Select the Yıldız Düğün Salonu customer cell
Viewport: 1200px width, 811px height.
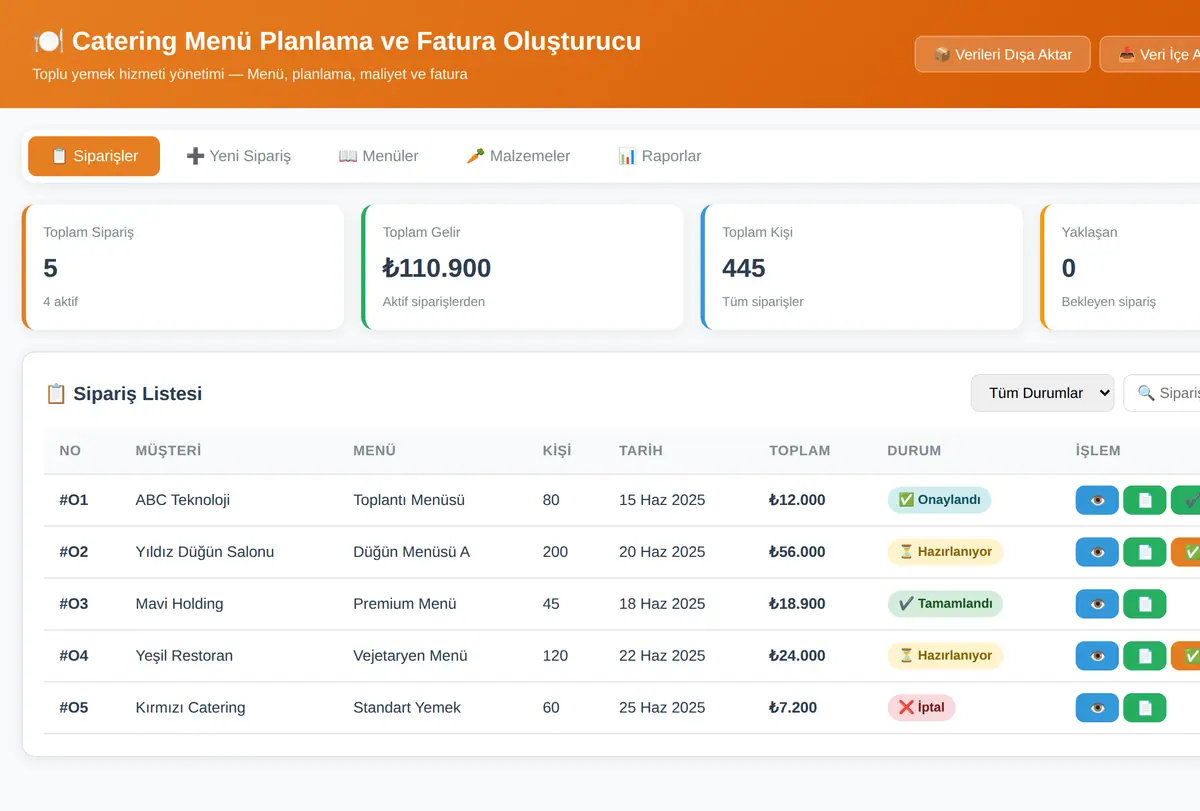click(205, 552)
